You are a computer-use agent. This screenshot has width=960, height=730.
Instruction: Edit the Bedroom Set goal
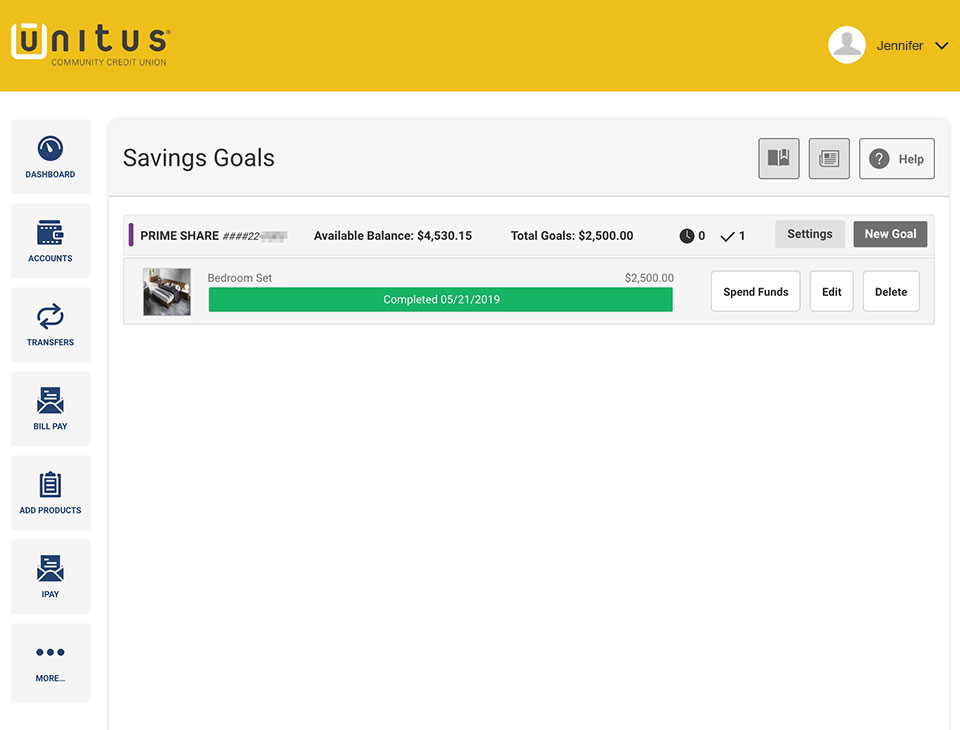831,292
